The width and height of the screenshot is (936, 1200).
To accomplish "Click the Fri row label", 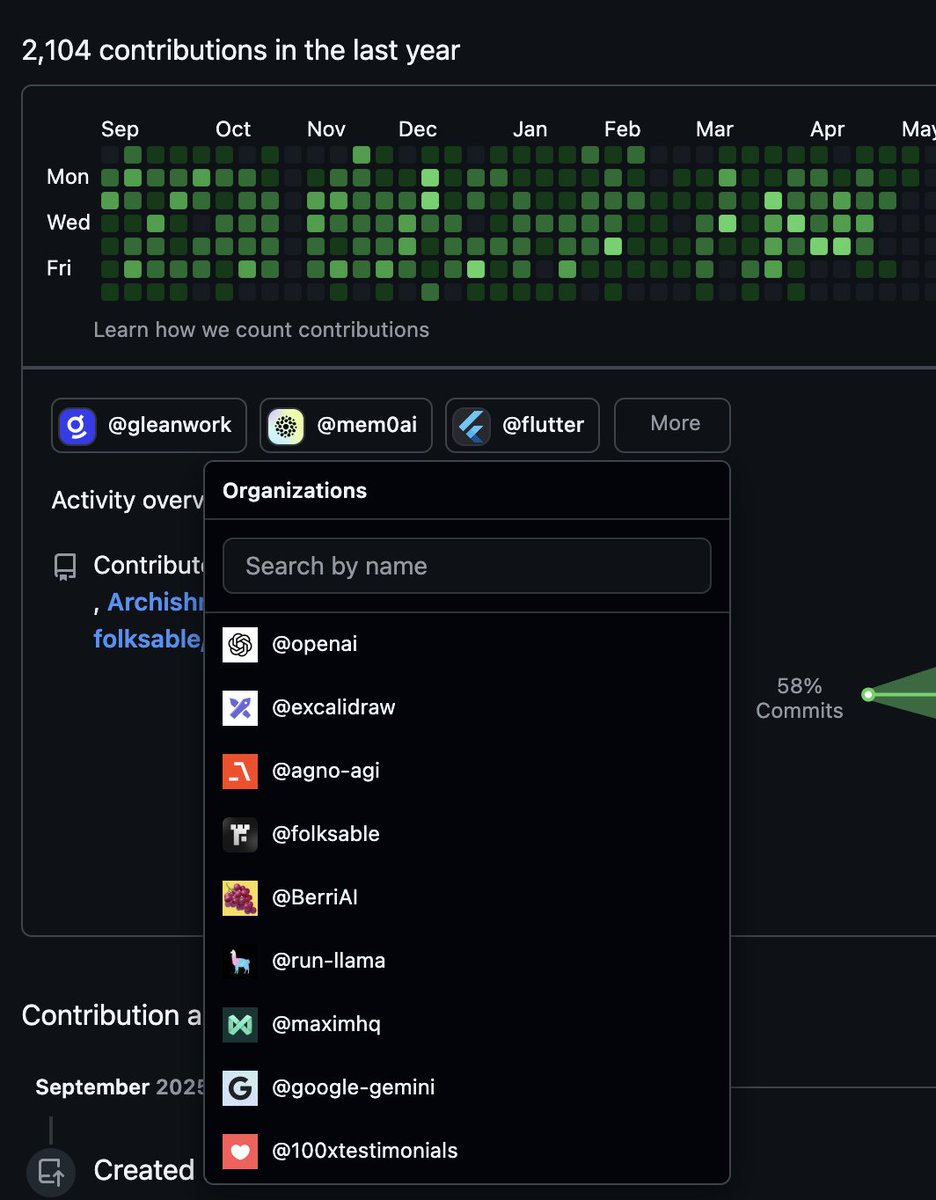I will point(59,268).
